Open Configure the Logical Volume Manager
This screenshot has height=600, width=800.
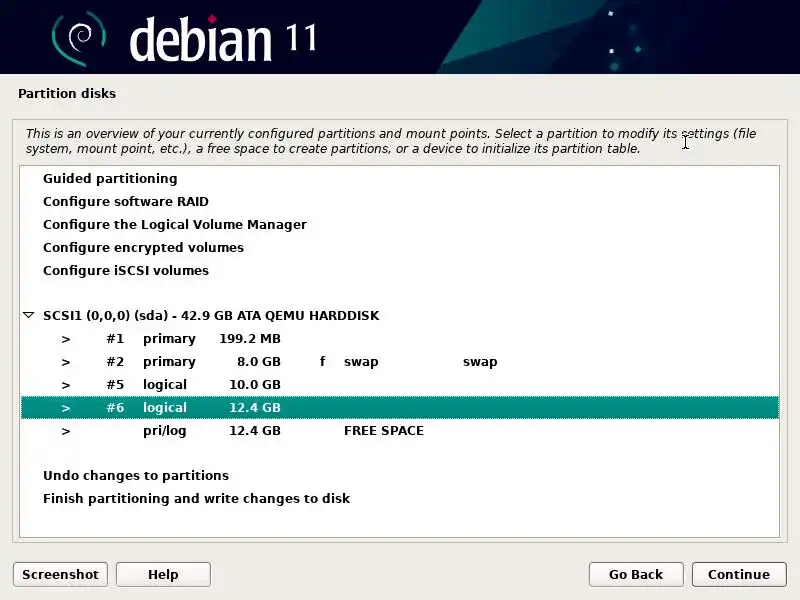click(x=174, y=224)
